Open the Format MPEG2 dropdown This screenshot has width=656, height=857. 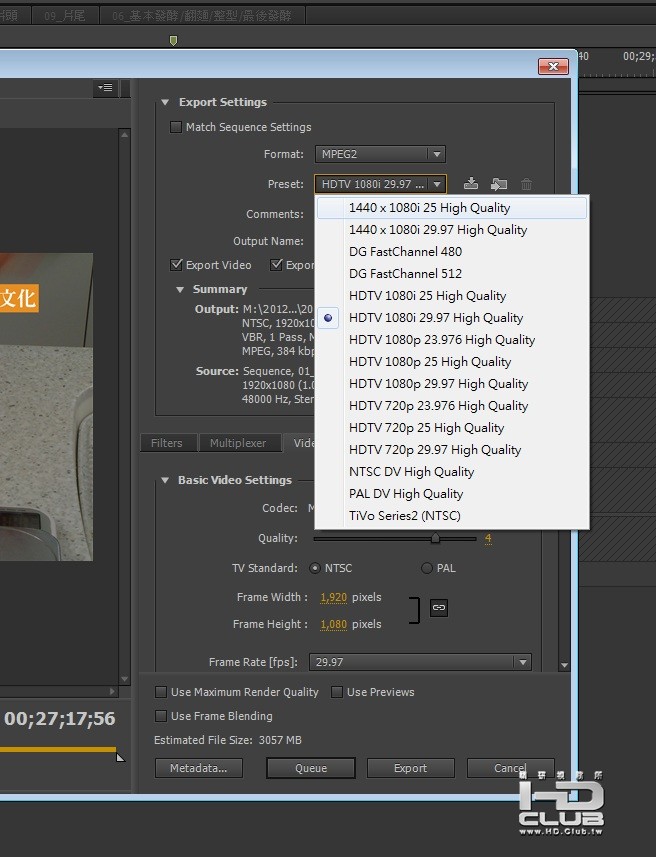[x=380, y=154]
